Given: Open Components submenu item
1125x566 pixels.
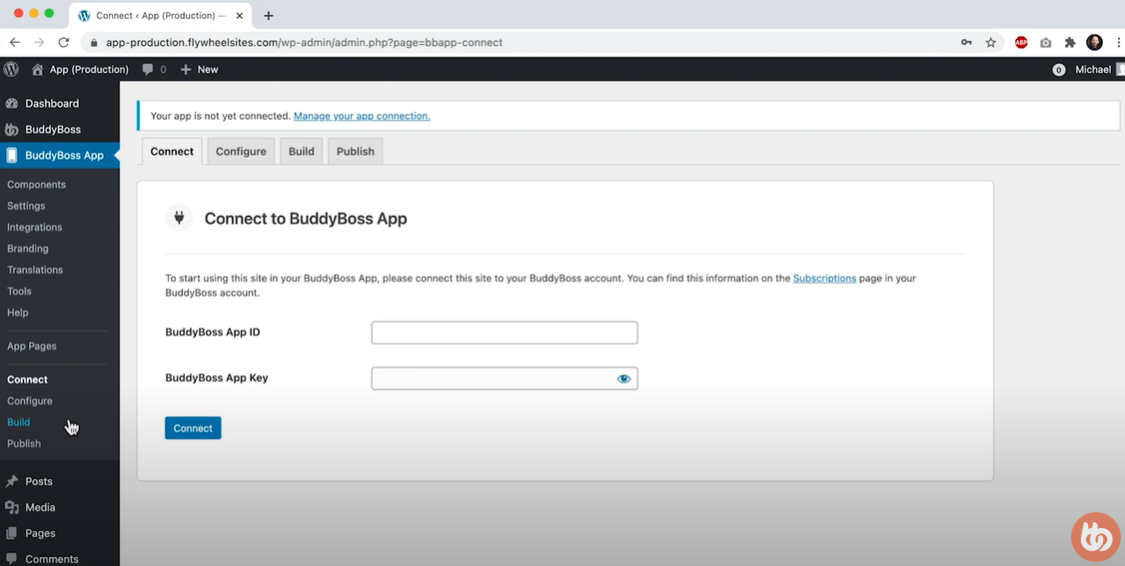Looking at the screenshot, I should pos(37,184).
